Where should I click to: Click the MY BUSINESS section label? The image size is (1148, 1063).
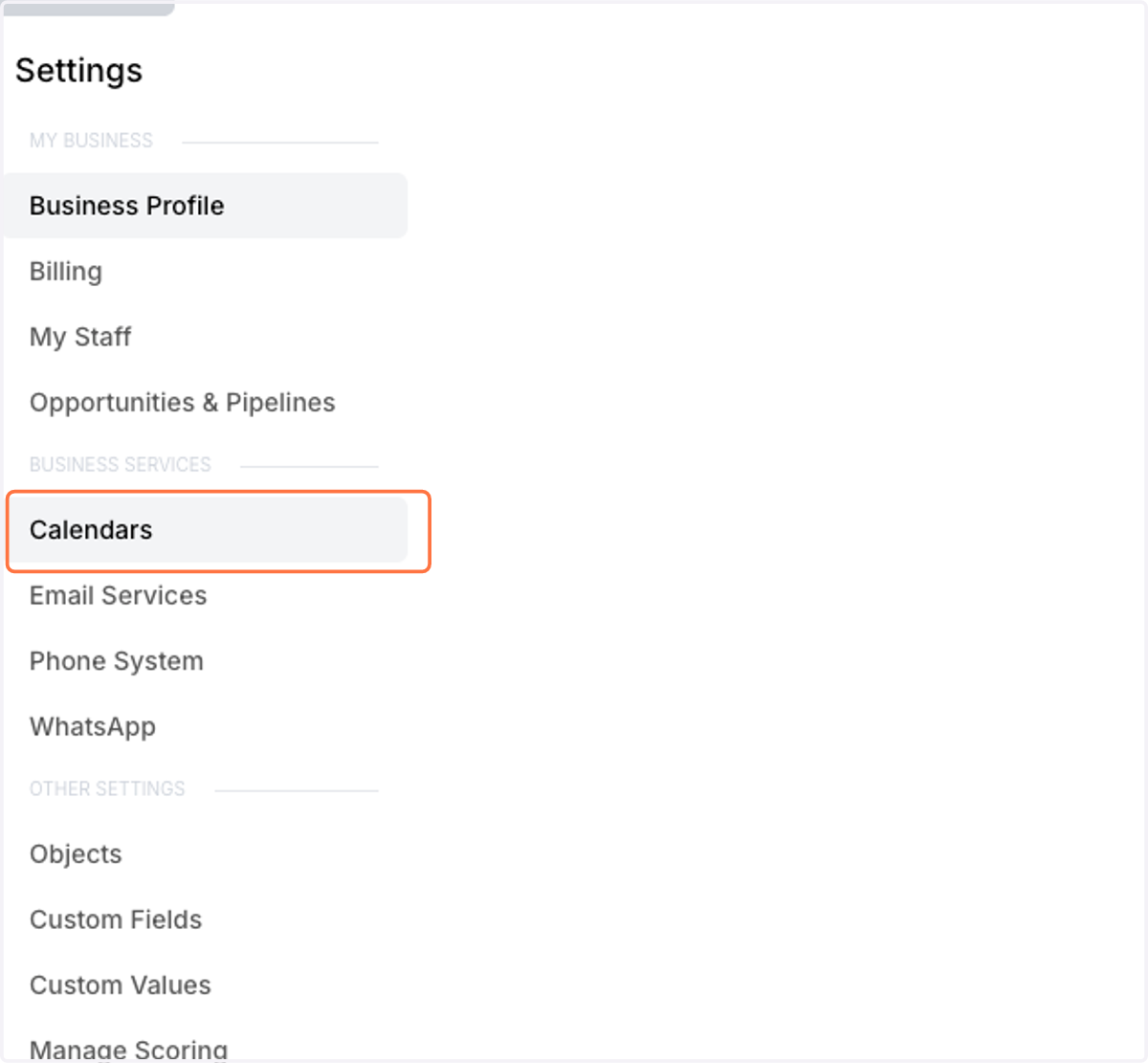click(x=91, y=141)
